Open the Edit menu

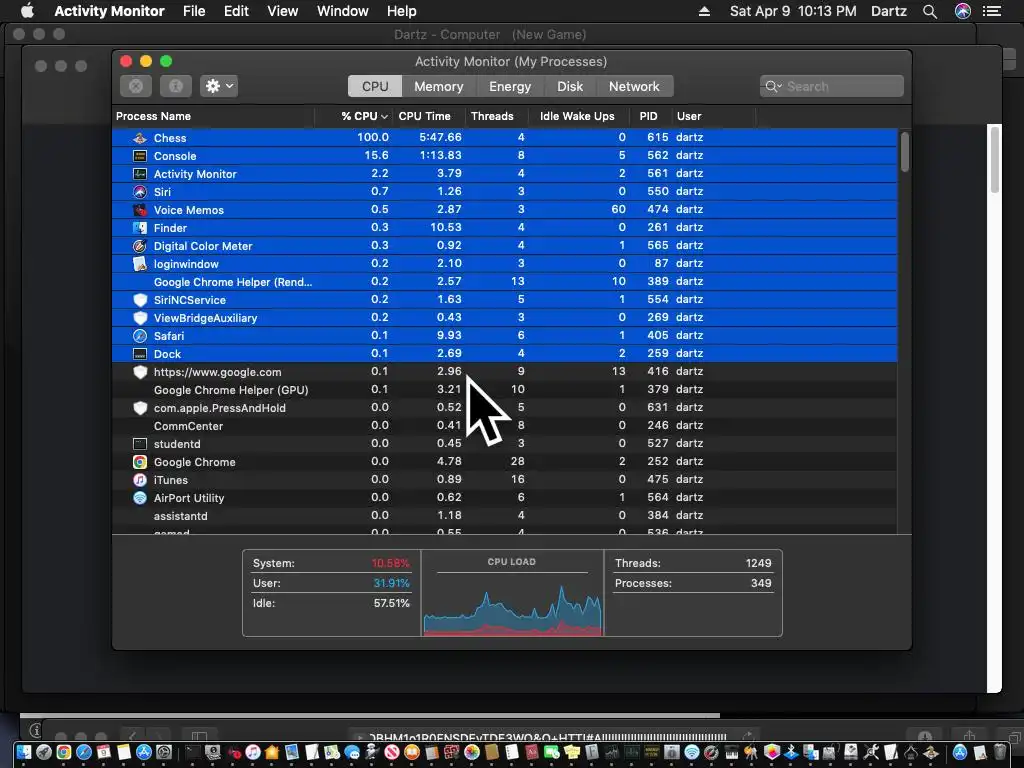click(236, 11)
